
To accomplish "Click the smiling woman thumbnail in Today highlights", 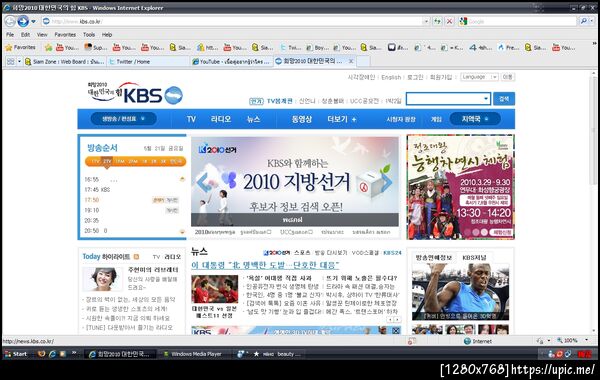I will (103, 279).
